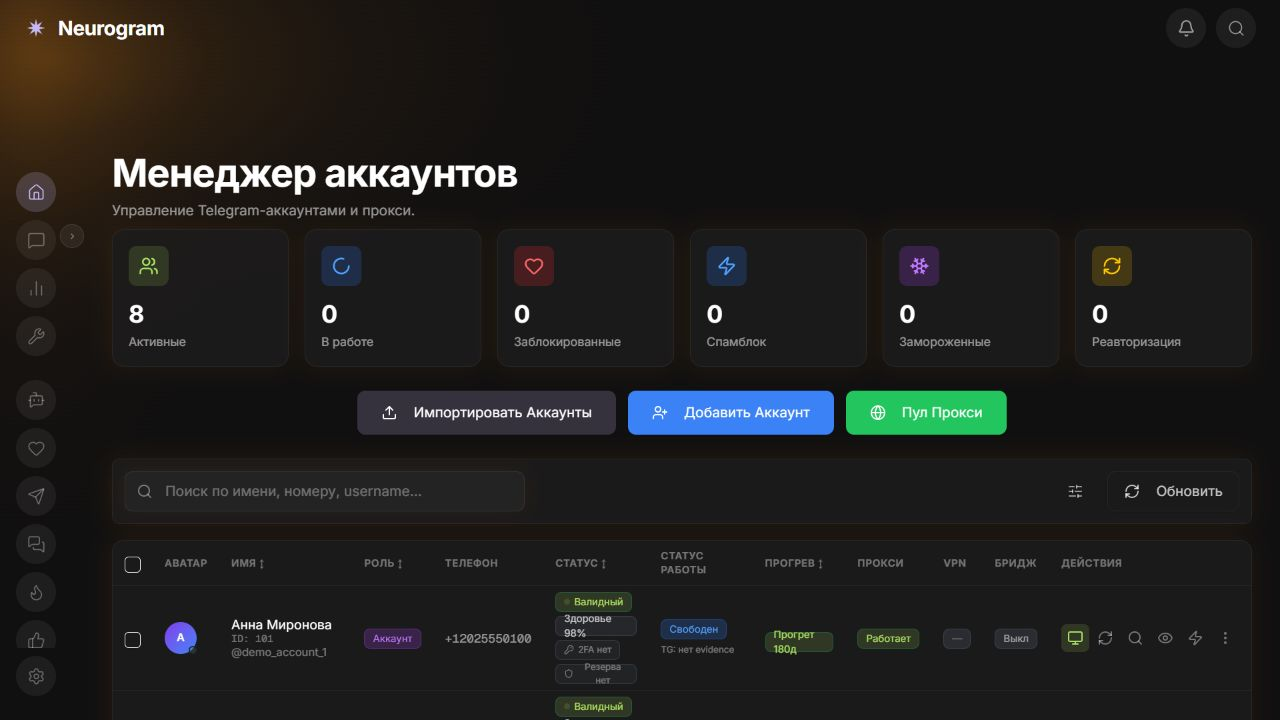Viewport: 1280px width, 720px height.
Task: Open the thumbs up sidebar icon
Action: coord(36,638)
